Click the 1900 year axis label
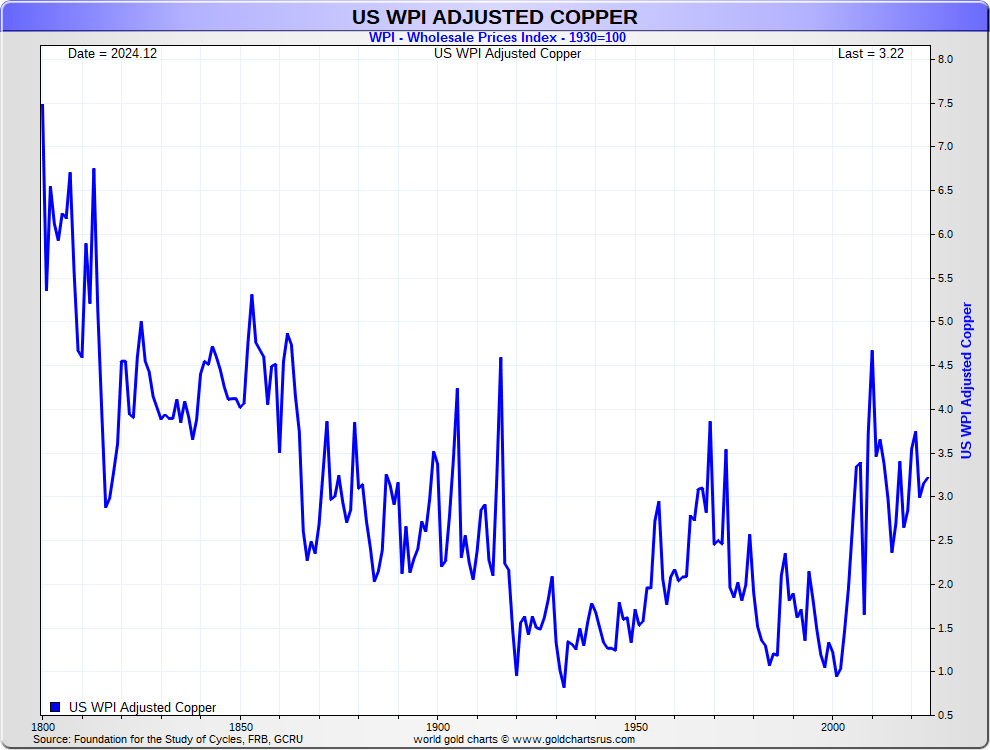This screenshot has width=990, height=750. click(437, 726)
